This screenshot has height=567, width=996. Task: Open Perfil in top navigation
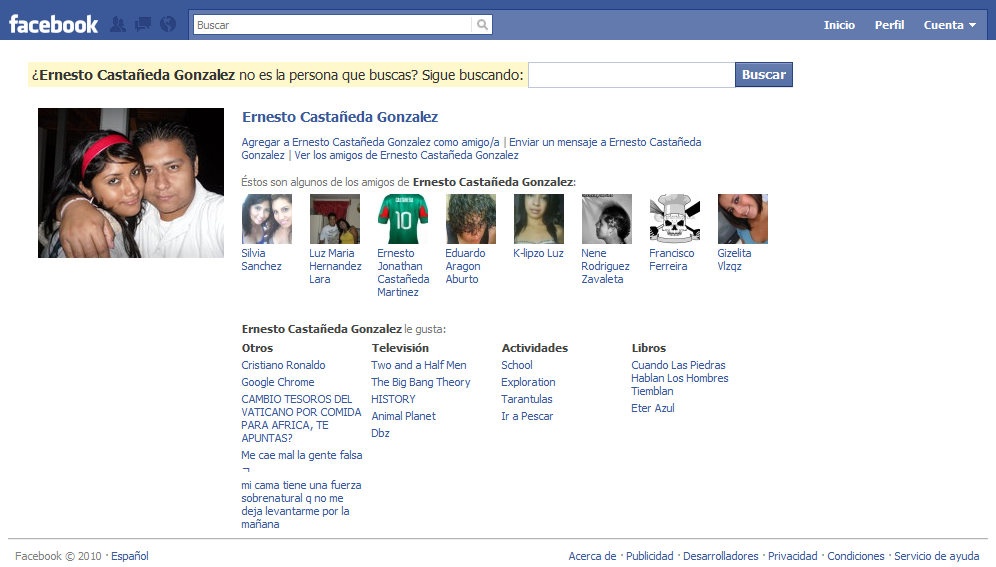889,25
